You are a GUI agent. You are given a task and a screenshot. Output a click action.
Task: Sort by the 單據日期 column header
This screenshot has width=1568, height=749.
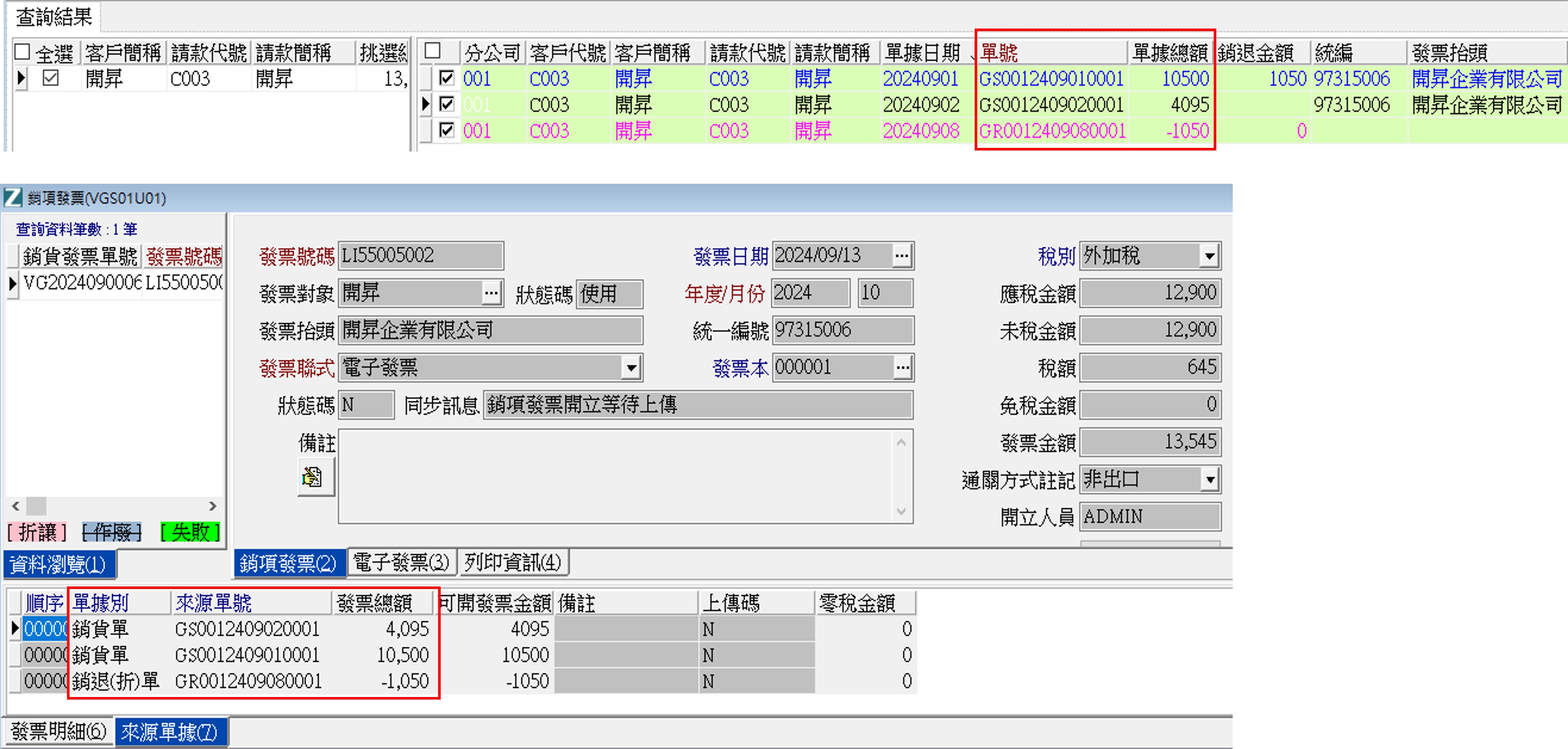click(928, 52)
